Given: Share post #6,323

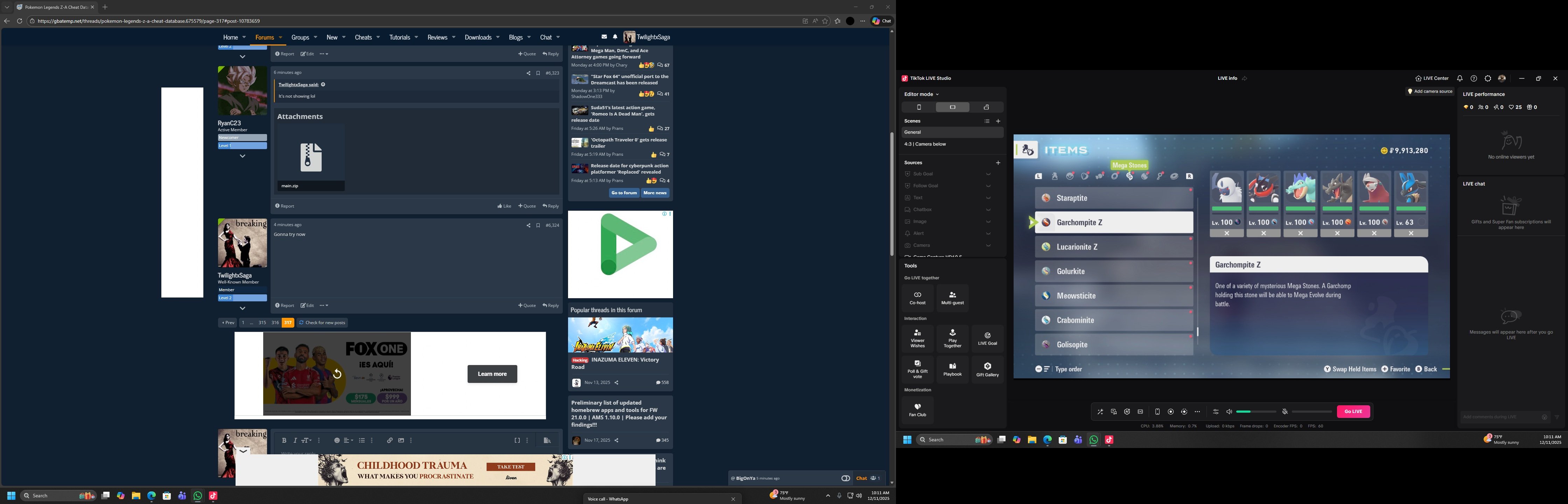Looking at the screenshot, I should coord(528,73).
